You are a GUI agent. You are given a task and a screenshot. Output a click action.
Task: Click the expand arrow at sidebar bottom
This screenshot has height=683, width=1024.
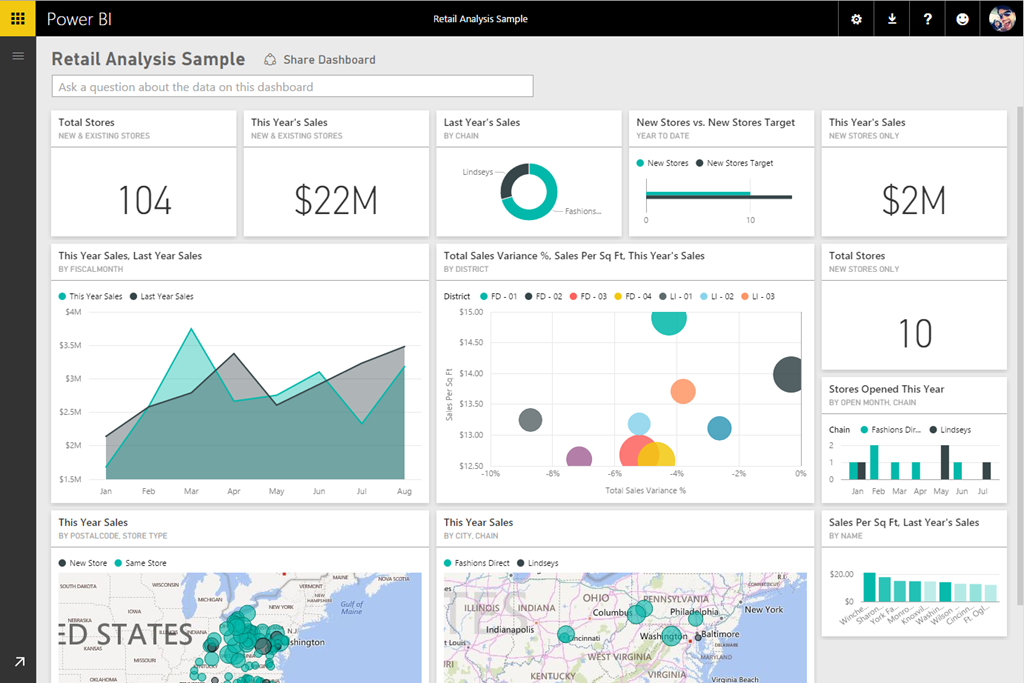tap(20, 661)
